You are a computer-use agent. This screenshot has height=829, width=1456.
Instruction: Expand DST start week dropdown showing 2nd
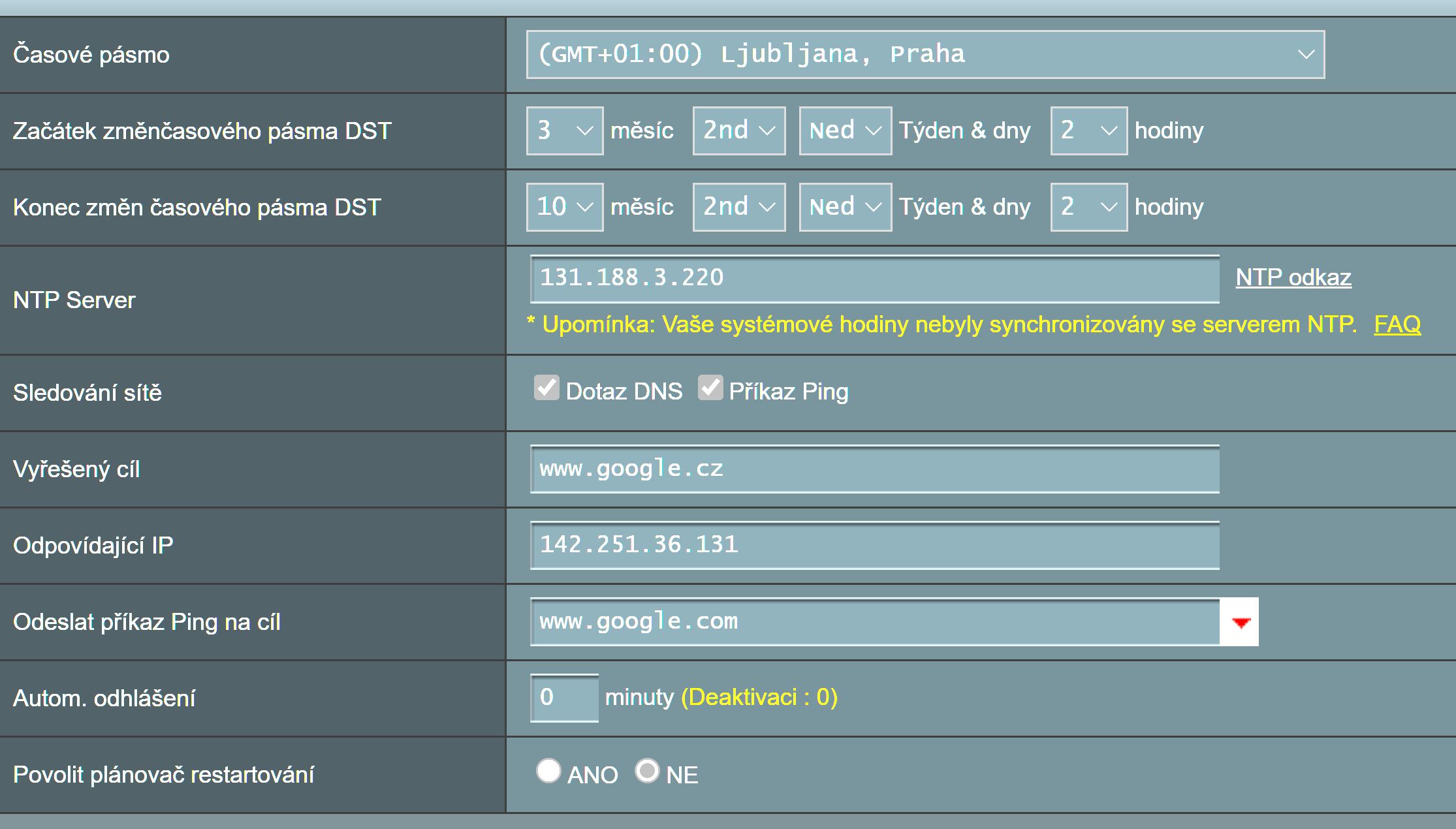click(738, 131)
